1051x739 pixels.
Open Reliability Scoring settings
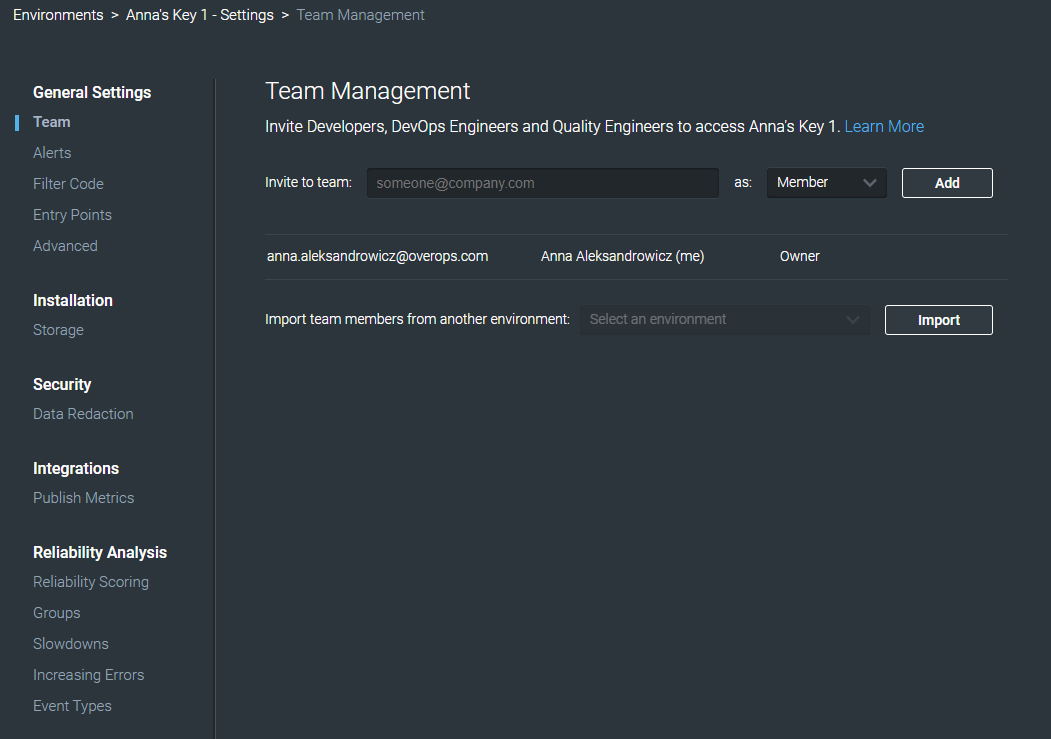91,582
